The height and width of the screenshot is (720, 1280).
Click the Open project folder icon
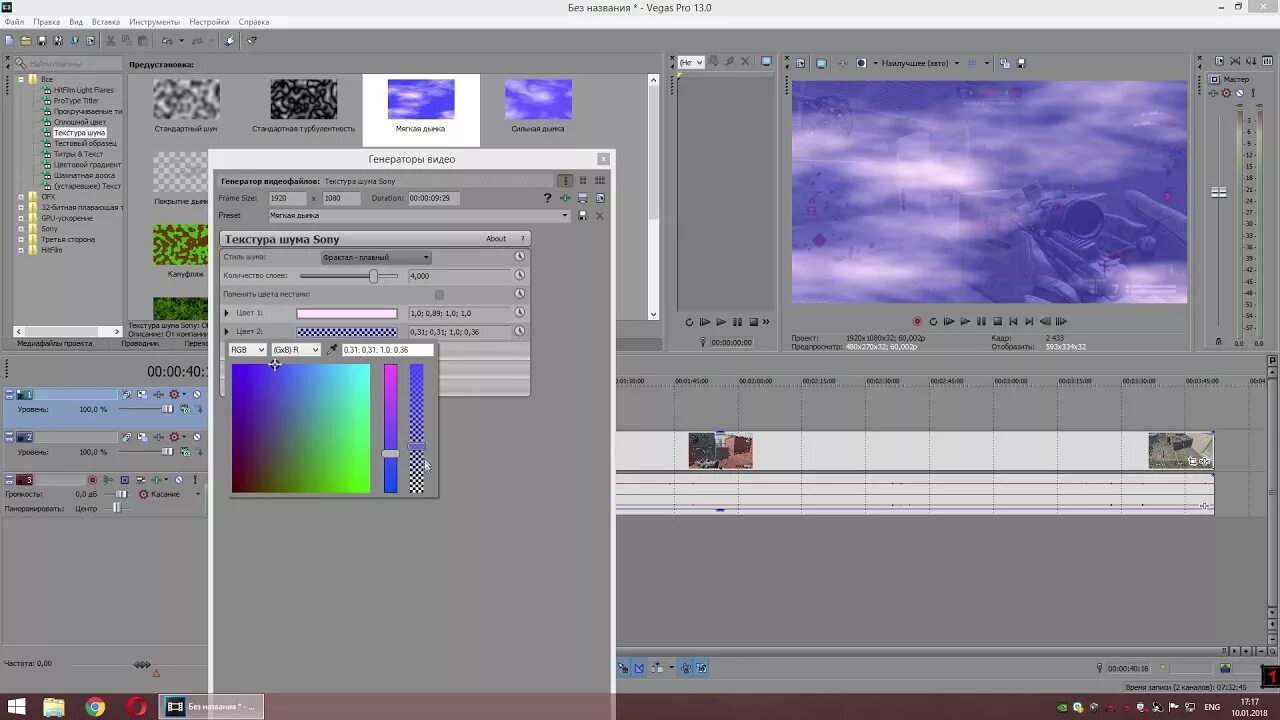[x=26, y=41]
